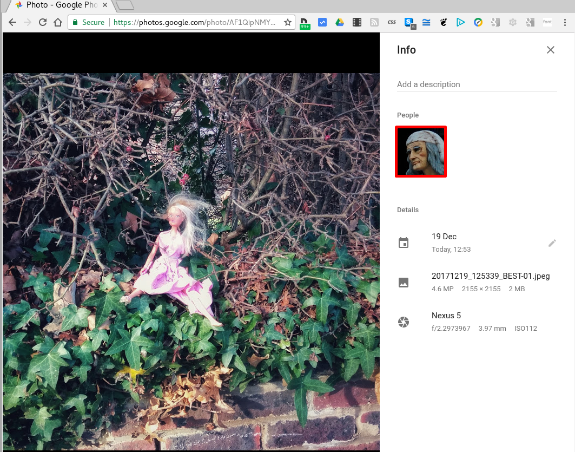Click the Skype extension icon
Image resolution: width=575 pixels, height=452 pixels.
tap(410, 23)
